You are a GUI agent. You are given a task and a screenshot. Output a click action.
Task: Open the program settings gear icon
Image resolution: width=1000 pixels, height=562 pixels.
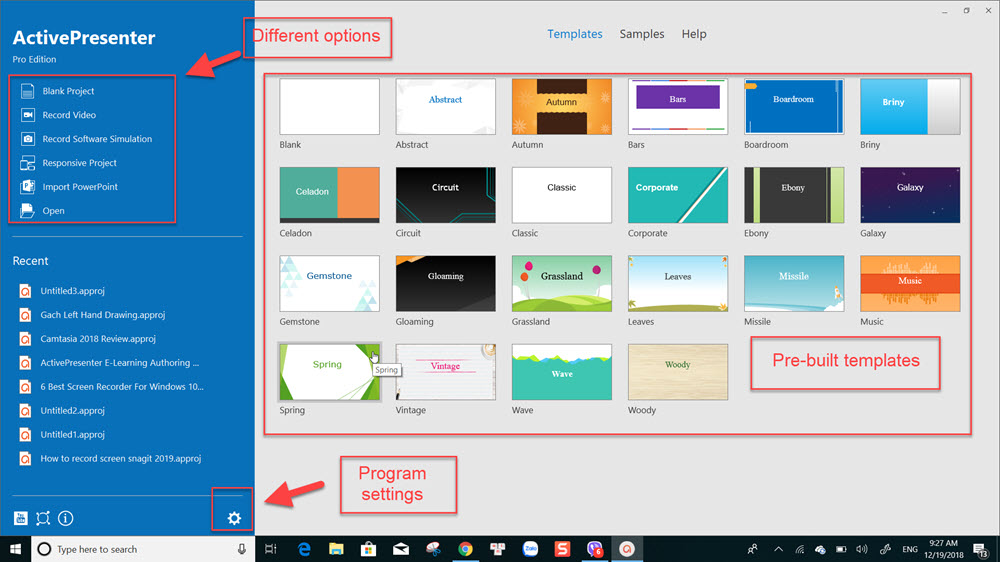point(234,518)
